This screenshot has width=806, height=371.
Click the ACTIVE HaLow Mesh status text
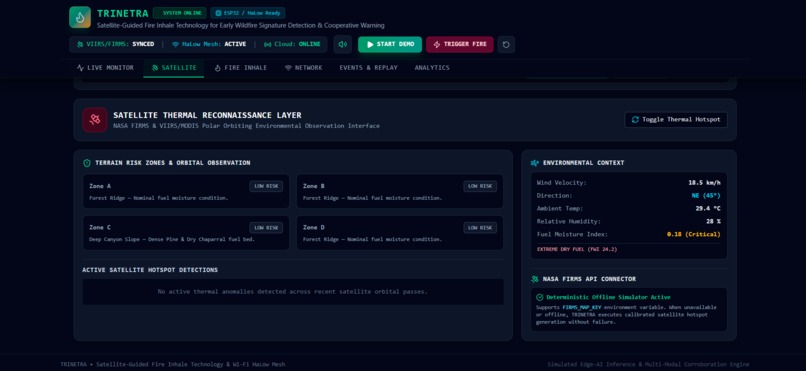(x=235, y=44)
